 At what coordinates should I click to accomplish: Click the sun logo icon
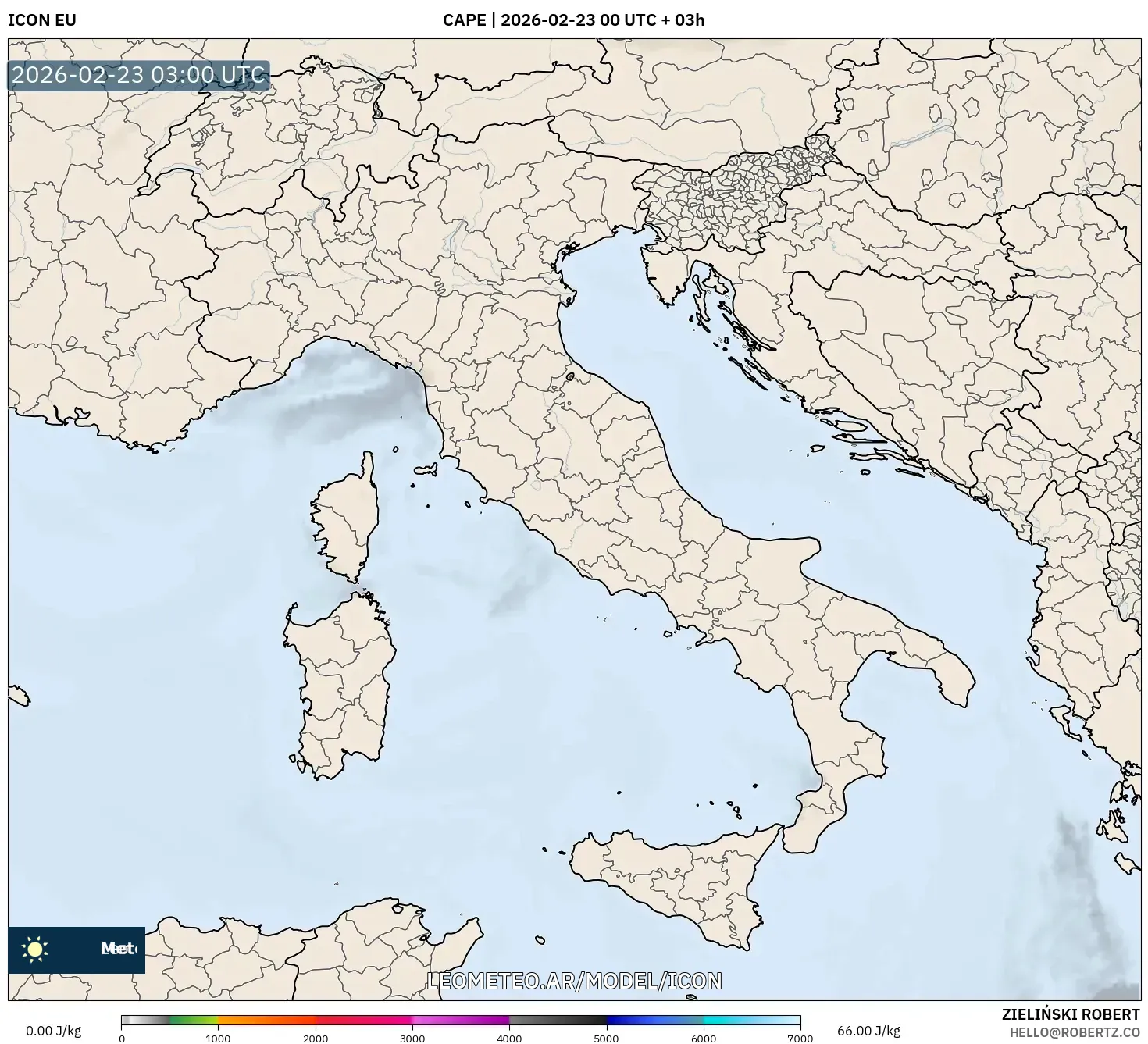click(x=34, y=949)
